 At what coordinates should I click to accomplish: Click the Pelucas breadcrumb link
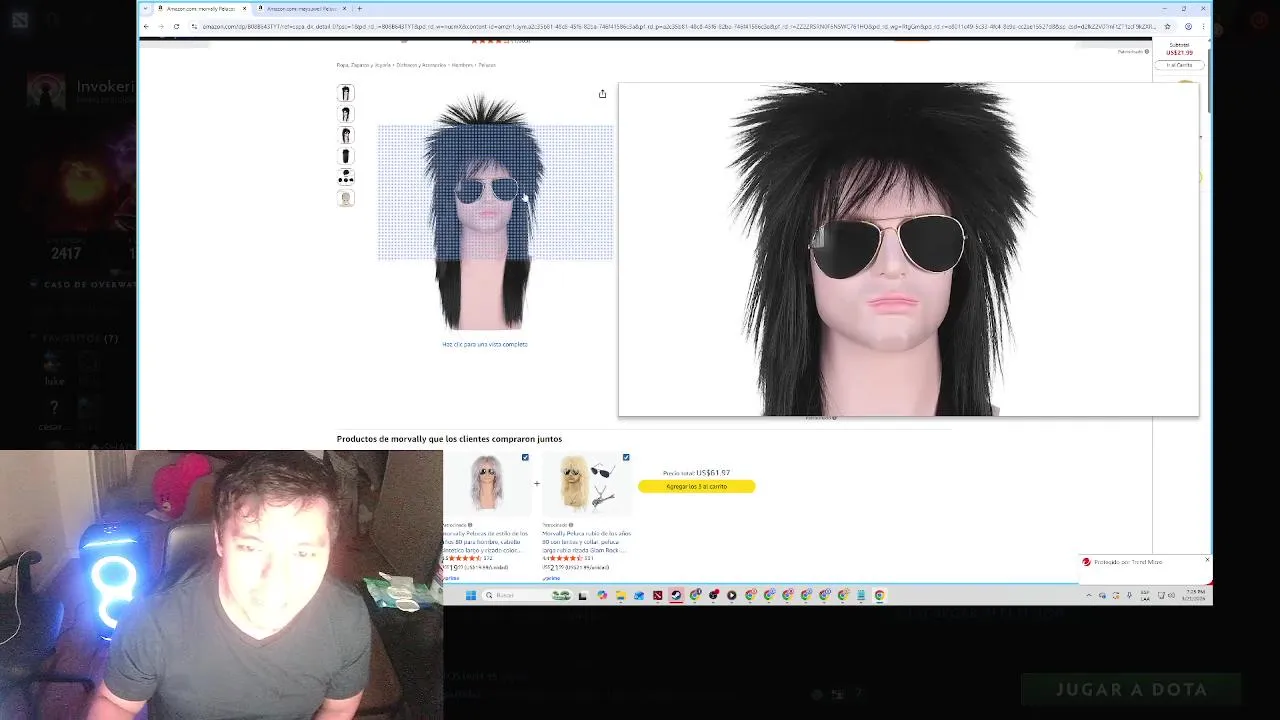pyautogui.click(x=487, y=65)
